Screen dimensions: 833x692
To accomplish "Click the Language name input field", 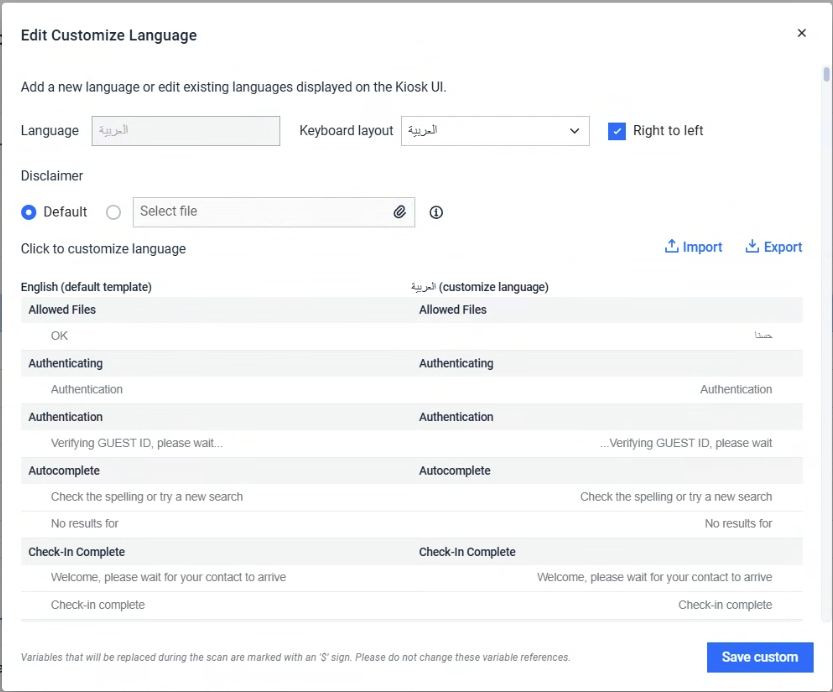I will 185,131.
